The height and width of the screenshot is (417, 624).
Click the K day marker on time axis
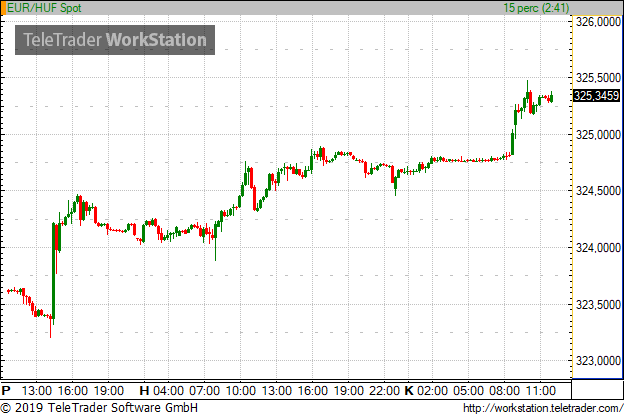[x=409, y=390]
